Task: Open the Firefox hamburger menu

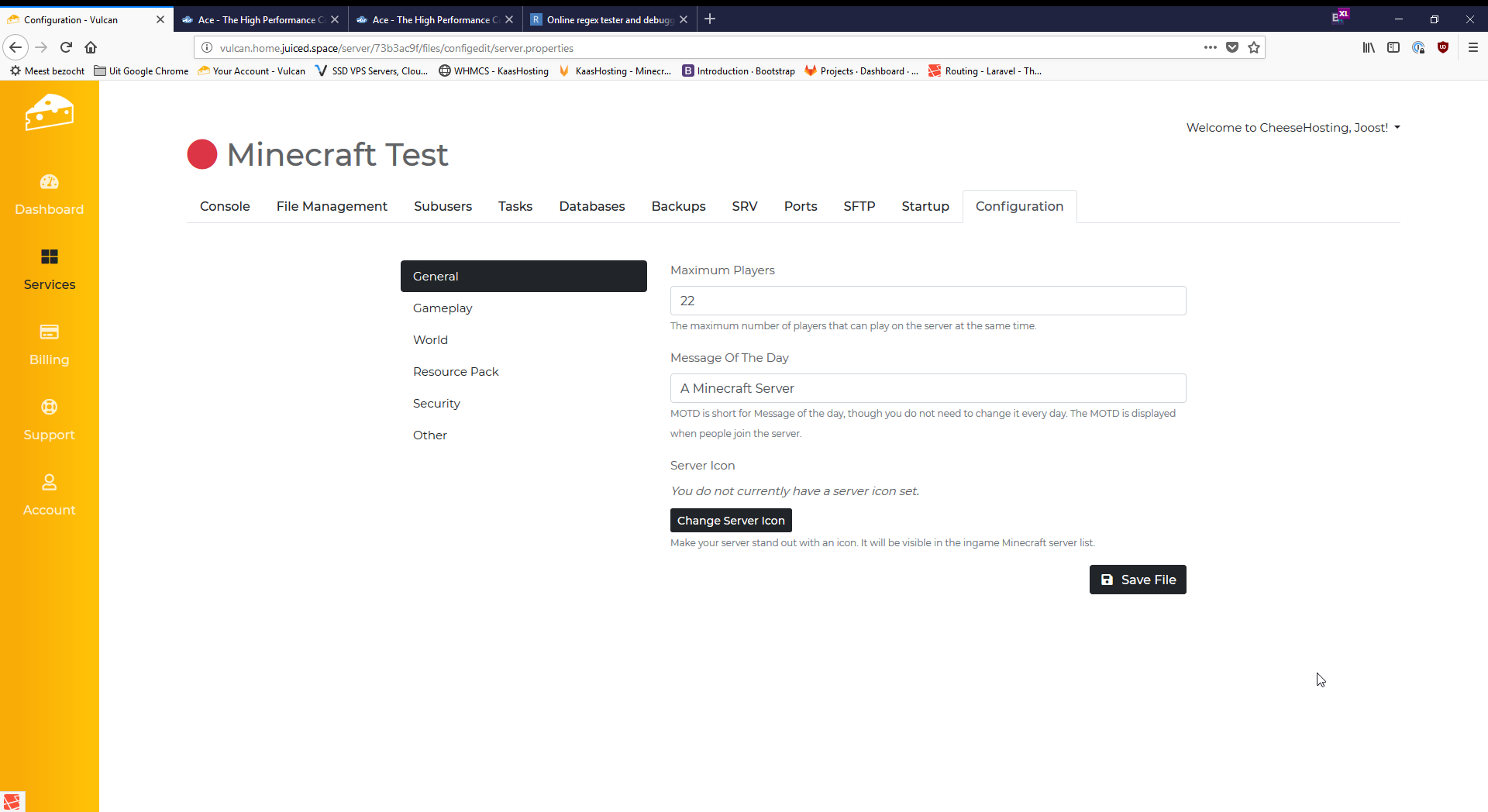Action: click(x=1472, y=48)
